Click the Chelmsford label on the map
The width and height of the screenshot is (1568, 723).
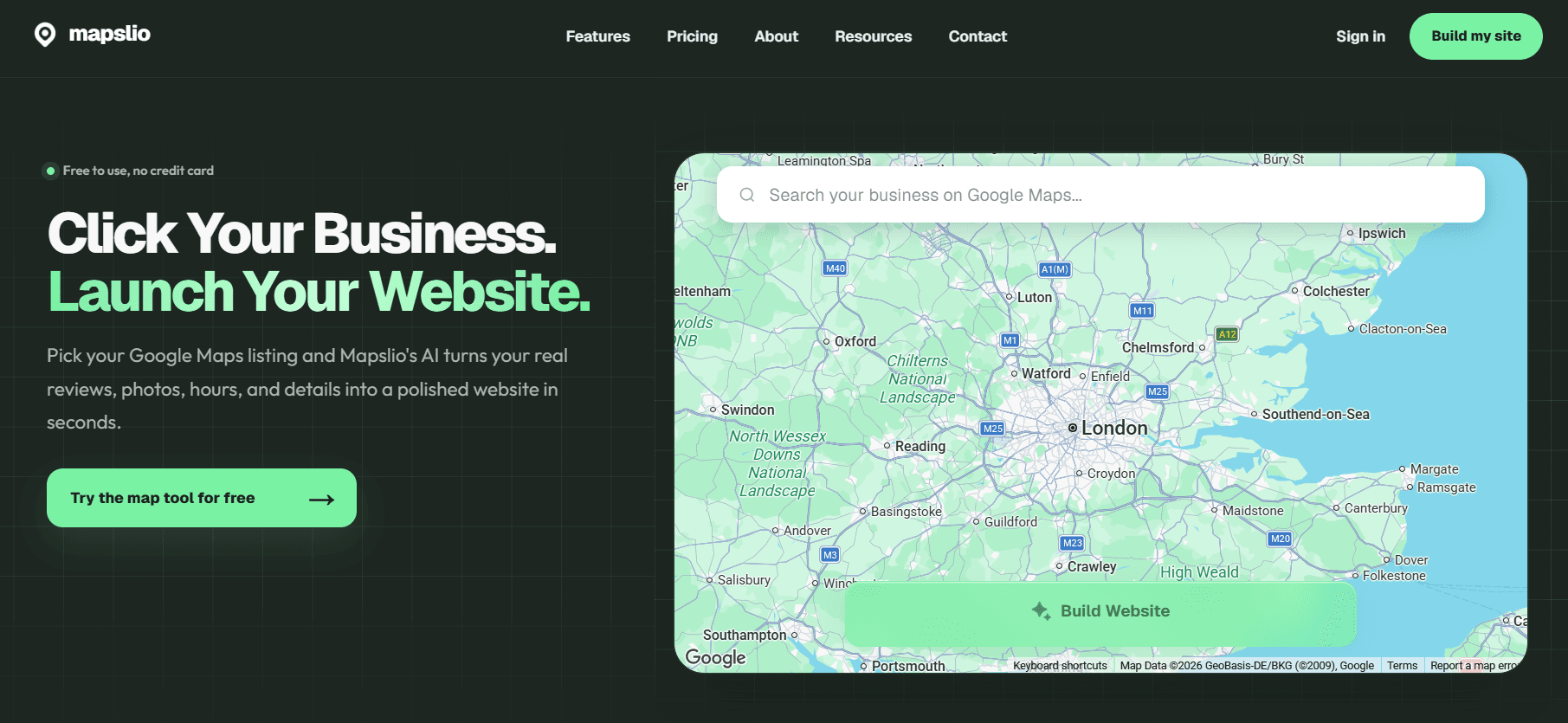[1158, 347]
